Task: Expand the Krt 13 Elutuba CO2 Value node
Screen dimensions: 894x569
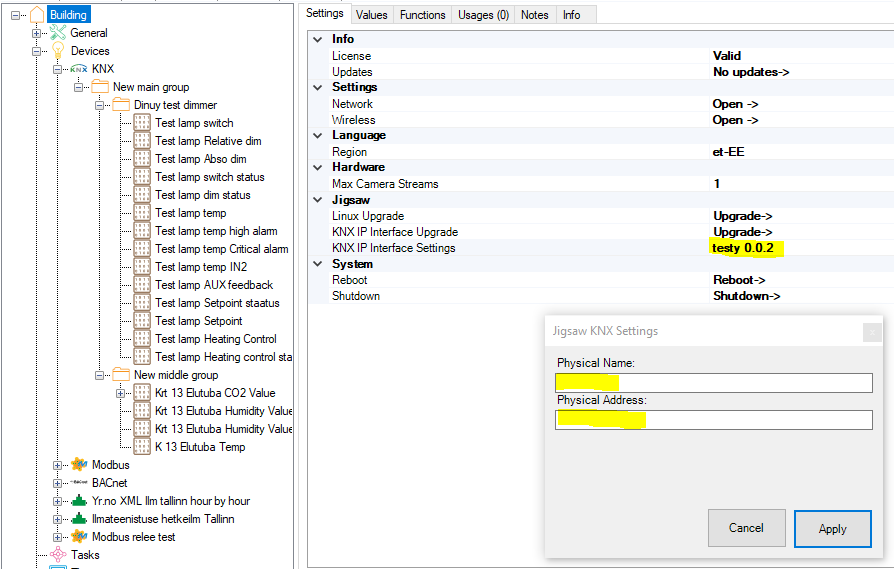Action: (x=121, y=393)
